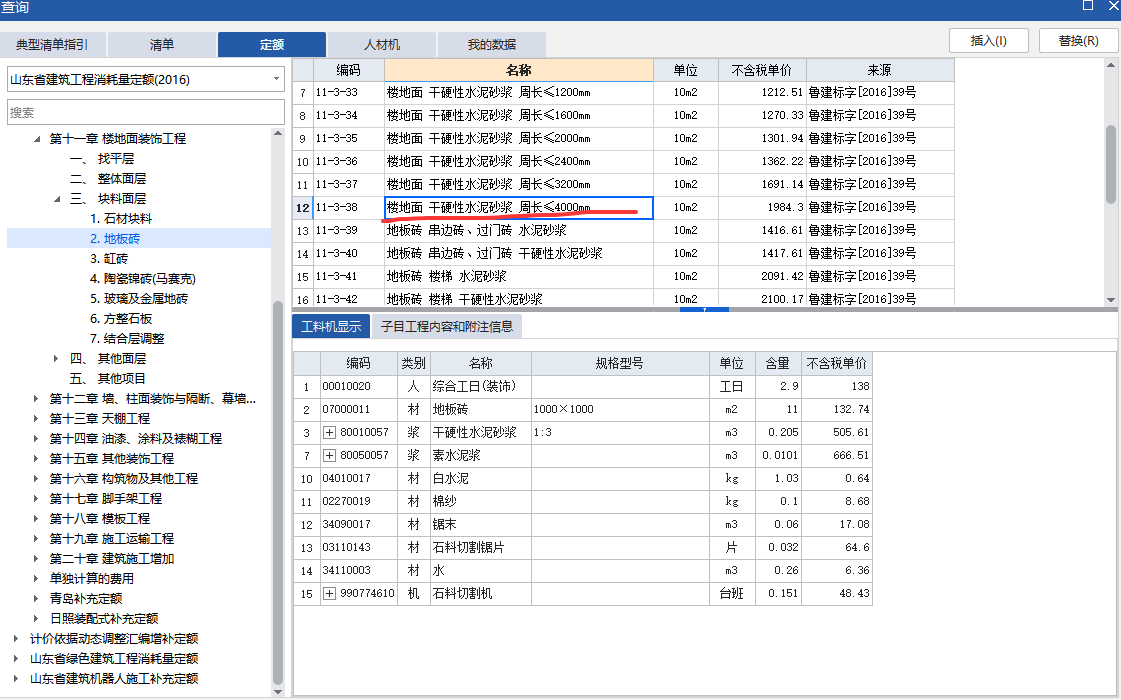1121x700 pixels.
Task: Select 第十八章 模板工程 chapter
Action: click(99, 518)
